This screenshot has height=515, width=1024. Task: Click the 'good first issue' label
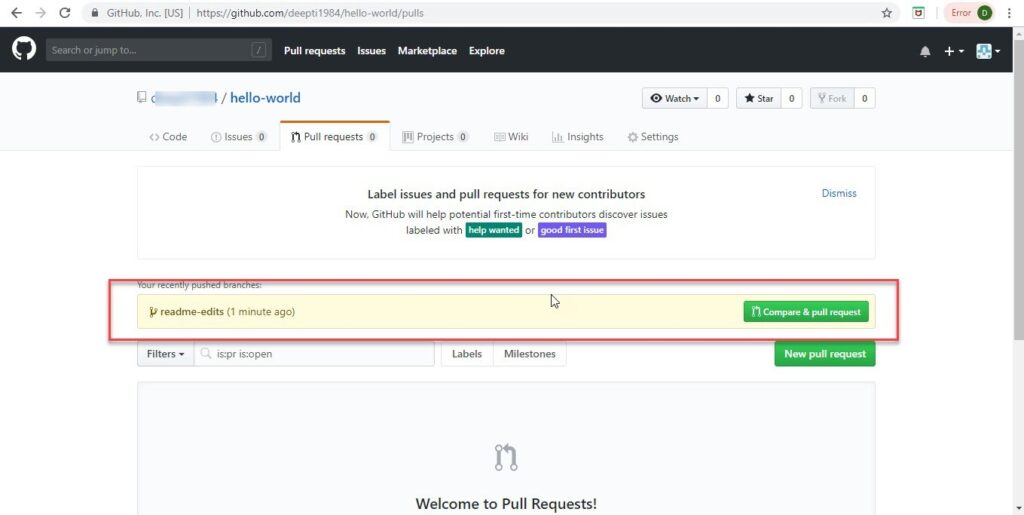(572, 230)
